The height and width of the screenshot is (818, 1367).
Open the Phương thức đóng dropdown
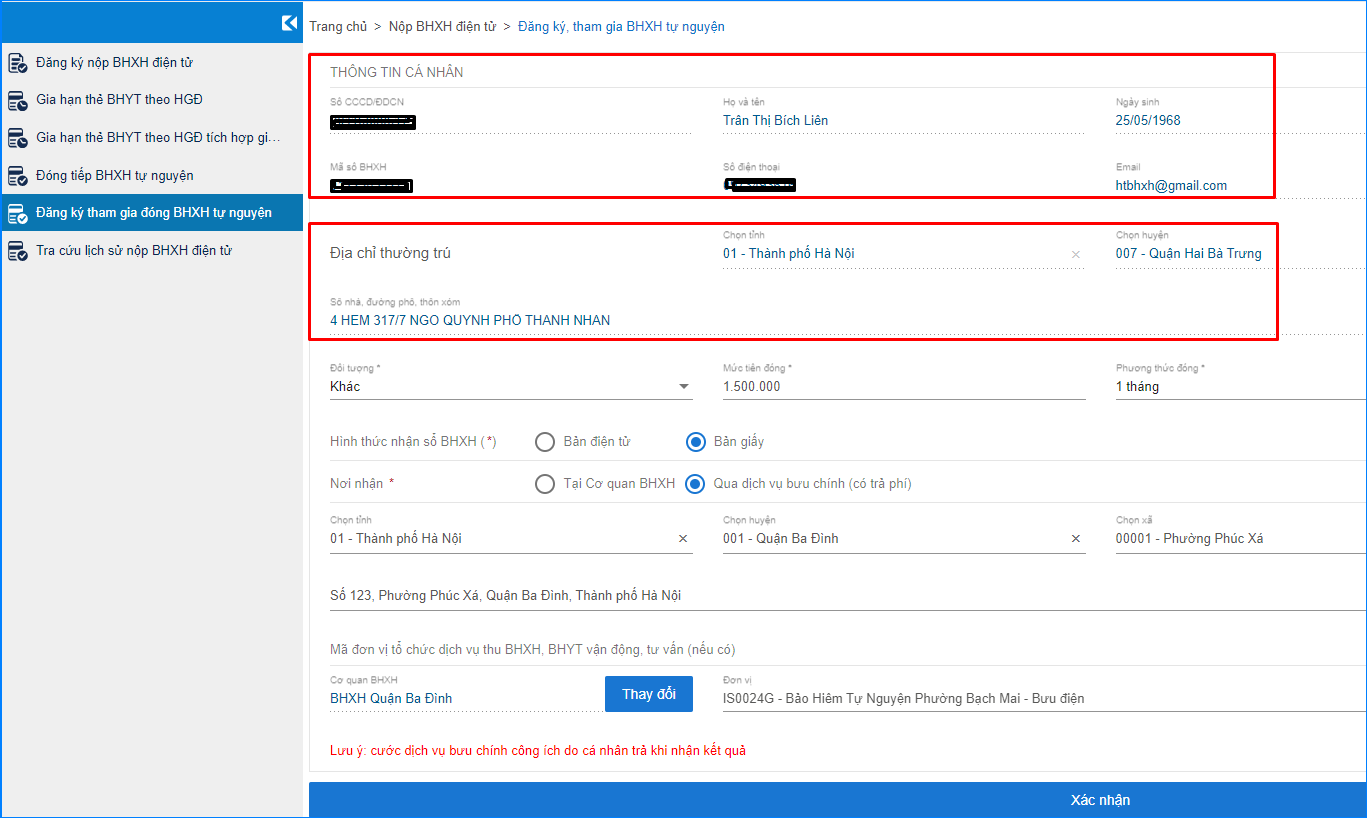click(1240, 387)
